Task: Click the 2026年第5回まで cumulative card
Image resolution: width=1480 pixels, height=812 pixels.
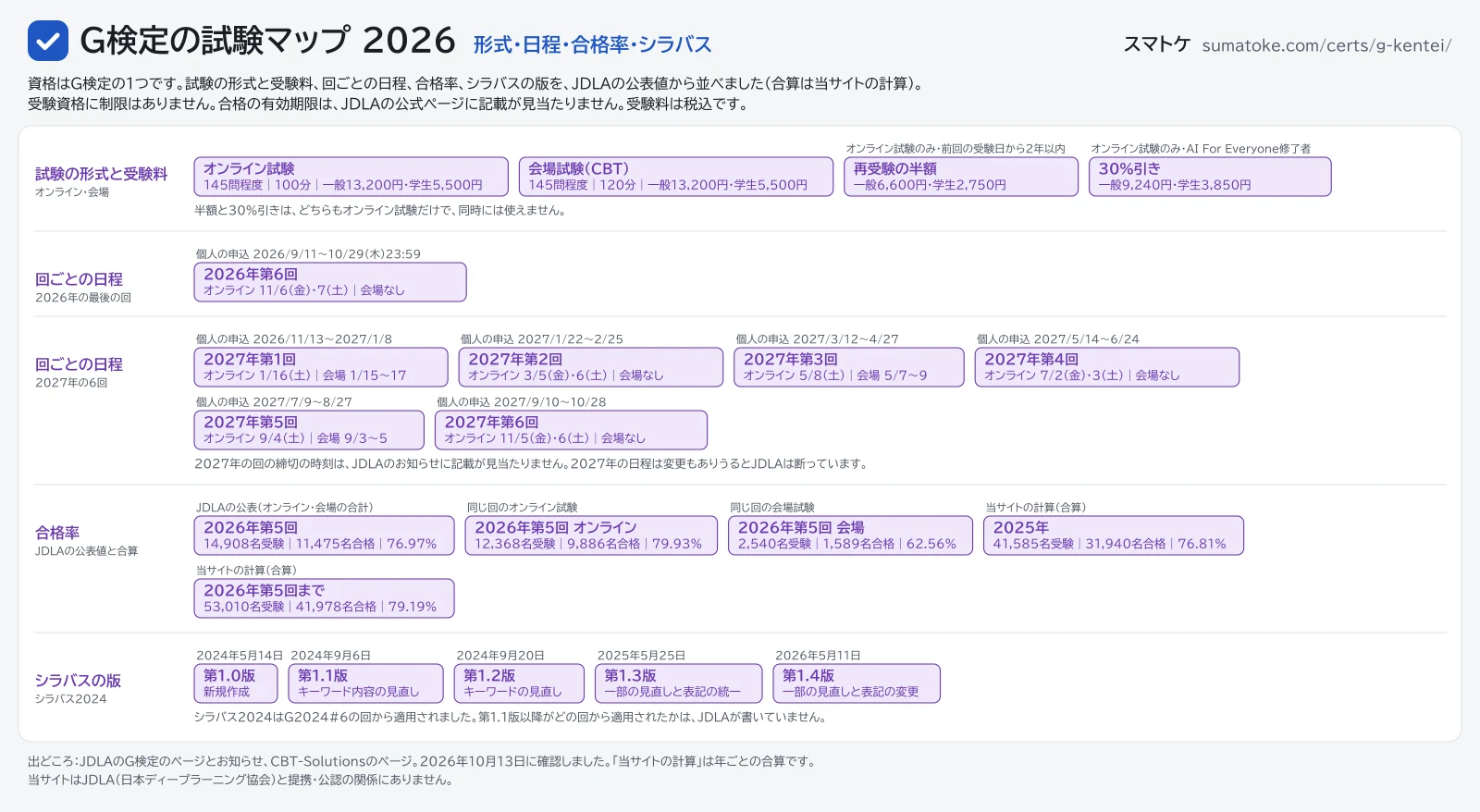Action: pos(325,598)
